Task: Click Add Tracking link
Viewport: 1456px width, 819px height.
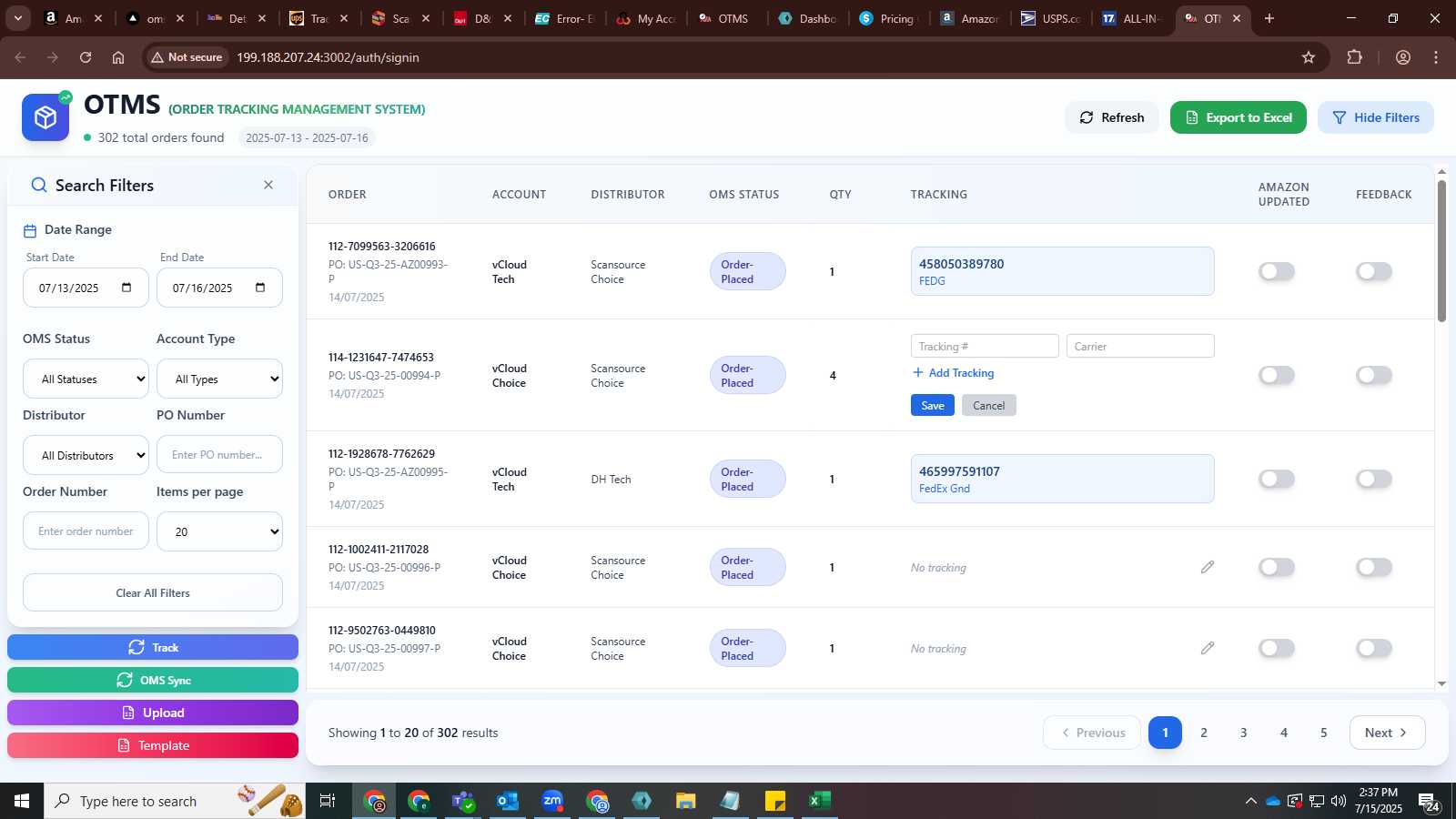Action: (953, 373)
